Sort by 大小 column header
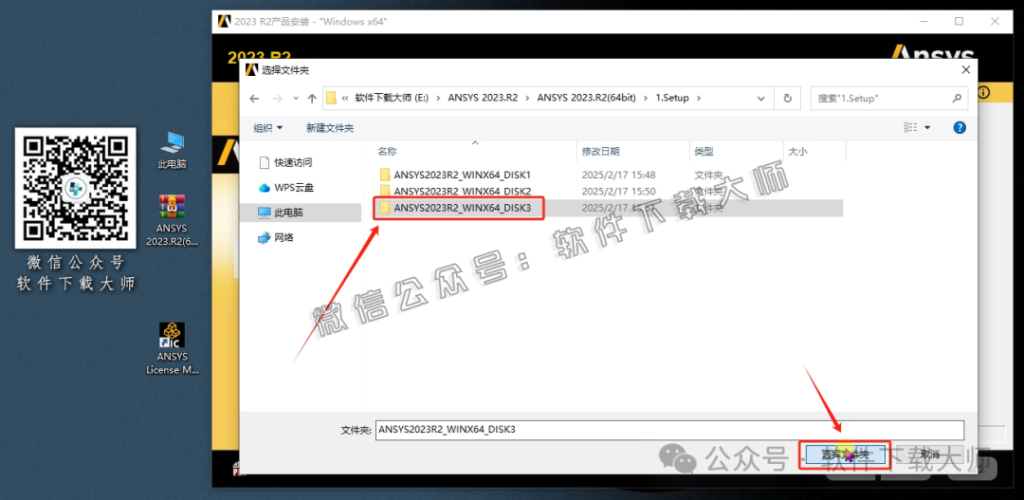Image resolution: width=1024 pixels, height=500 pixels. [797, 151]
